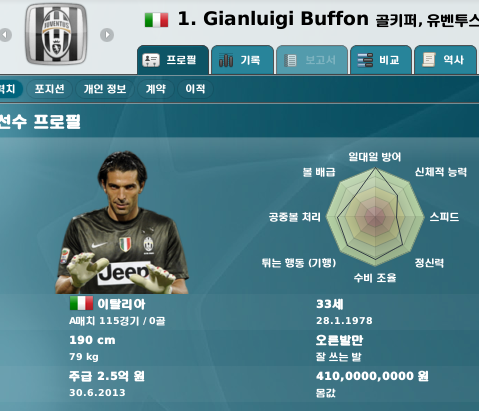Screen dimensions: 479x411
Task: Click the bar chart icon on 기록 tab
Action: 226,60
